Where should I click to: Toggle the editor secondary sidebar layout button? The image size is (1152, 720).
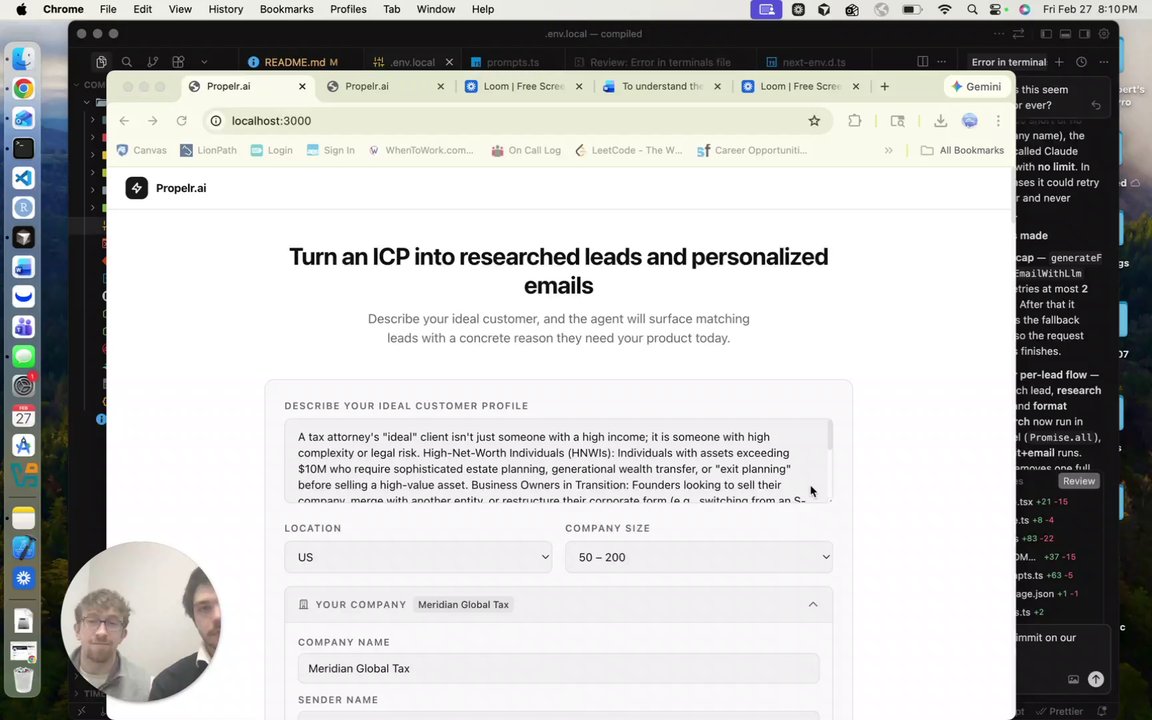pyautogui.click(x=1084, y=34)
